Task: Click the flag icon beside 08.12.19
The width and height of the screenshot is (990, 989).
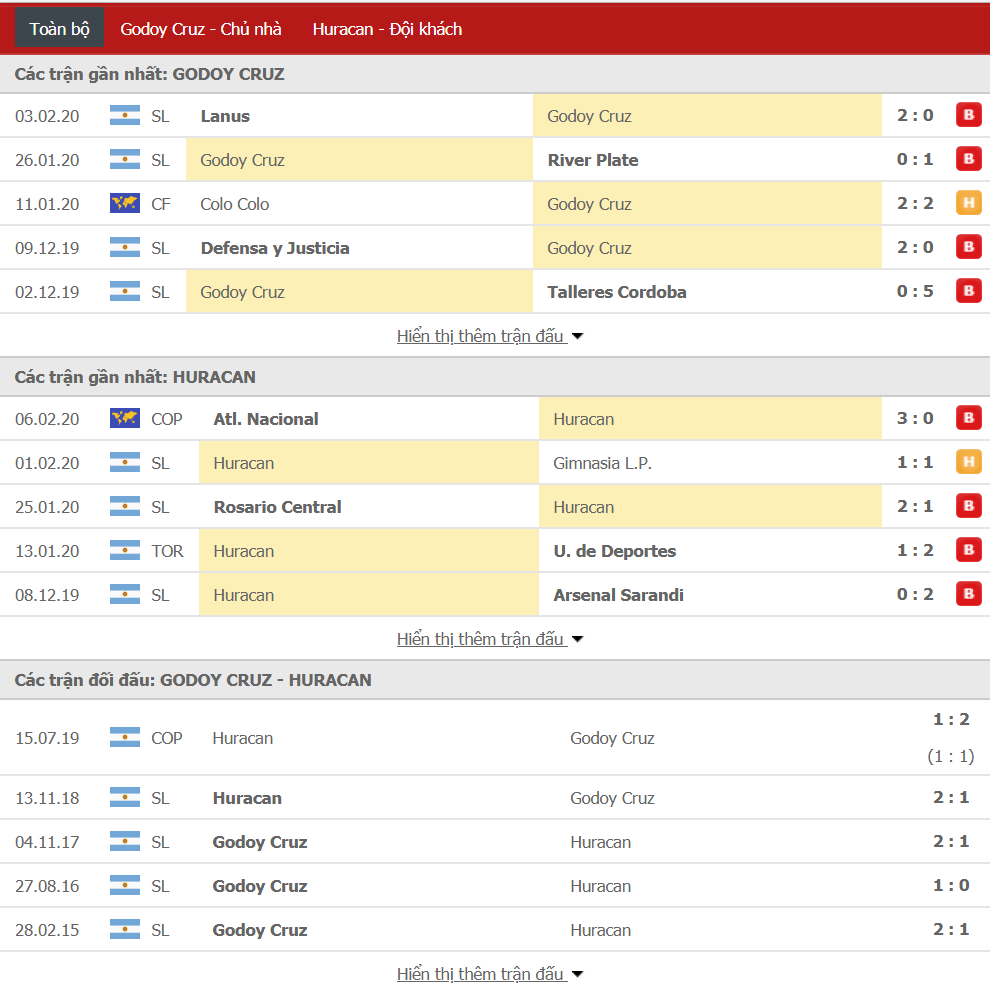Action: click(125, 595)
